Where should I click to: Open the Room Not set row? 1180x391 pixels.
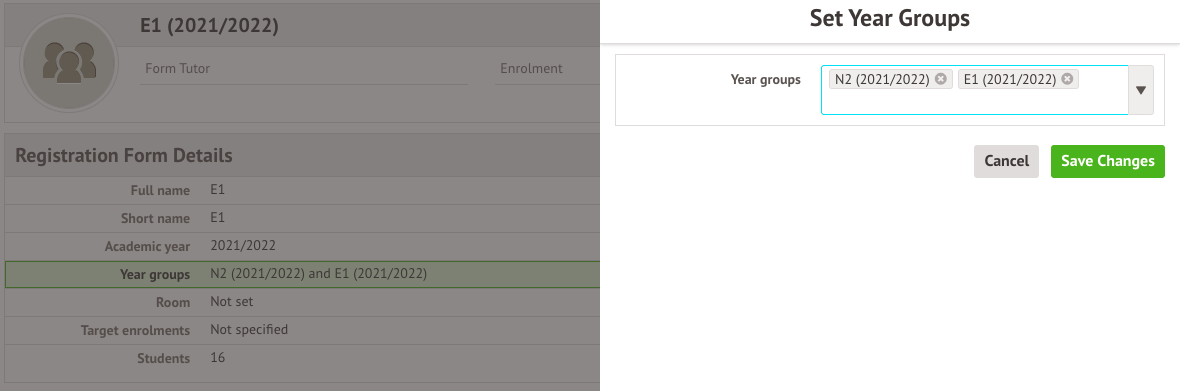point(303,302)
